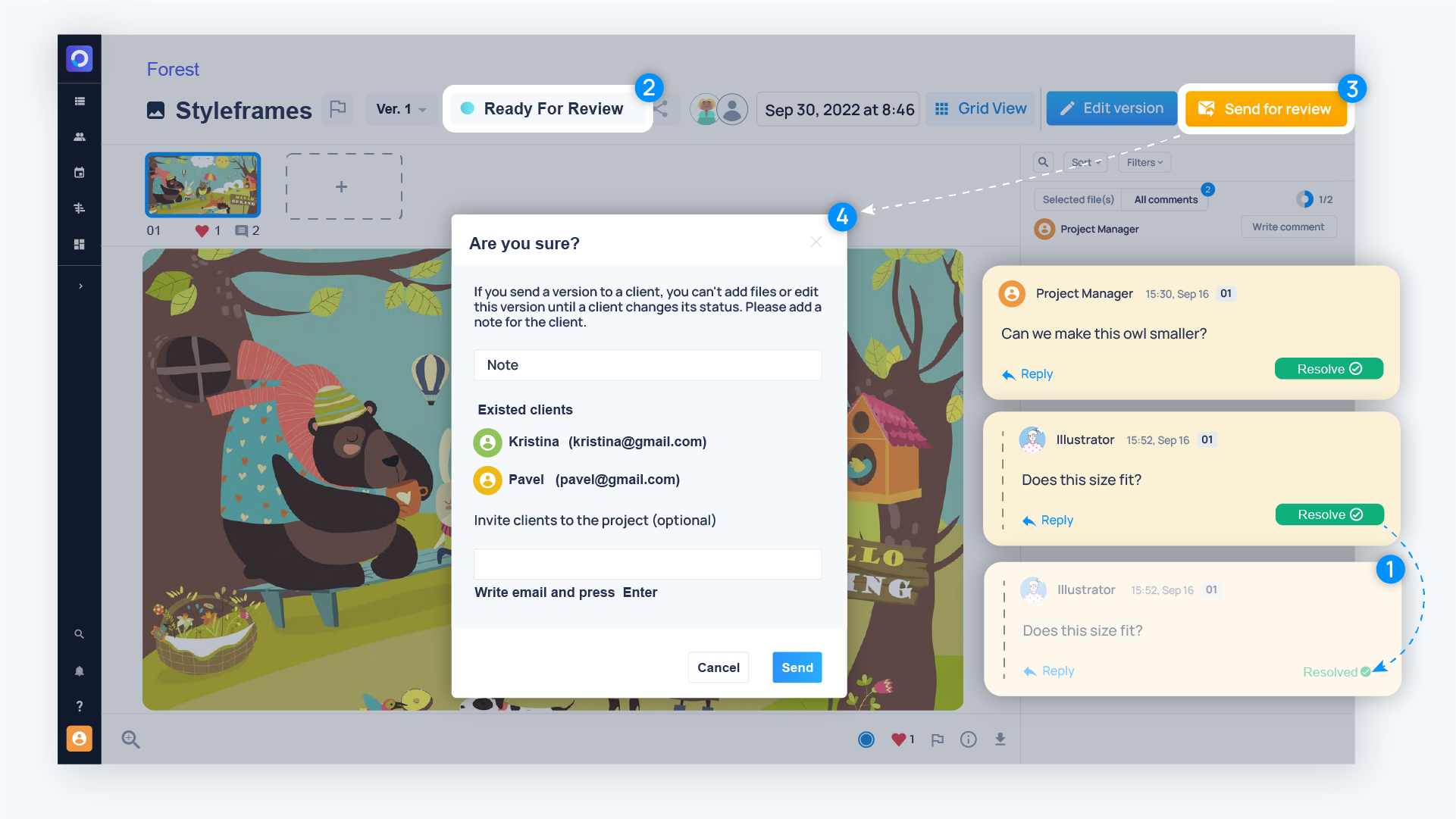This screenshot has width=1456, height=819.
Task: Click the download icon in the status bar
Action: [999, 739]
